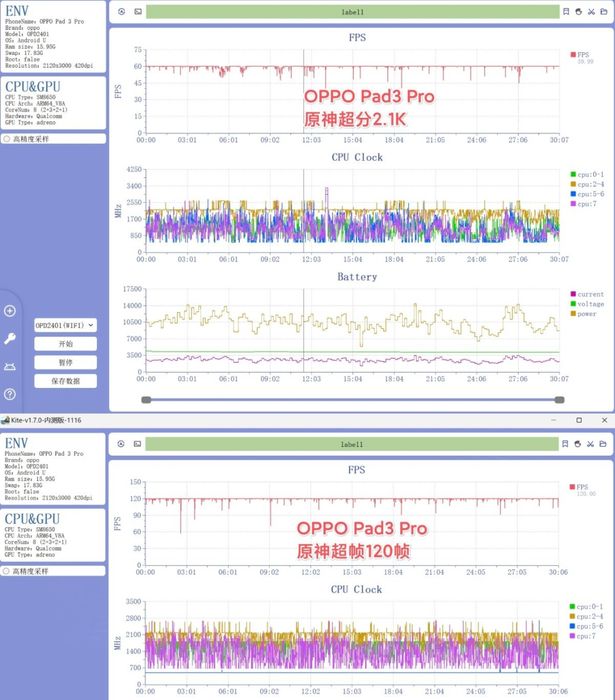Click the circular record icon in the bottom Kite window's label bar
This screenshot has height=700, width=615.
tap(121, 444)
